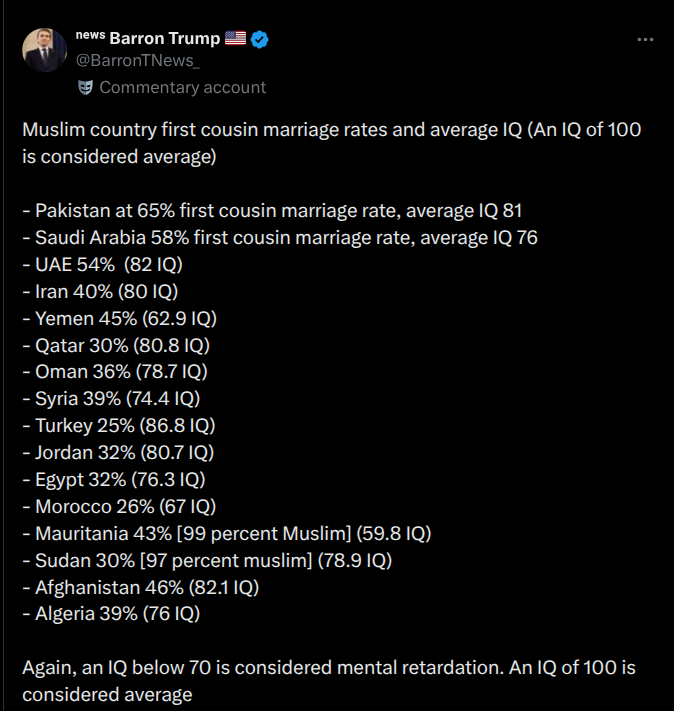Open the profile picture avatar

pos(44,50)
